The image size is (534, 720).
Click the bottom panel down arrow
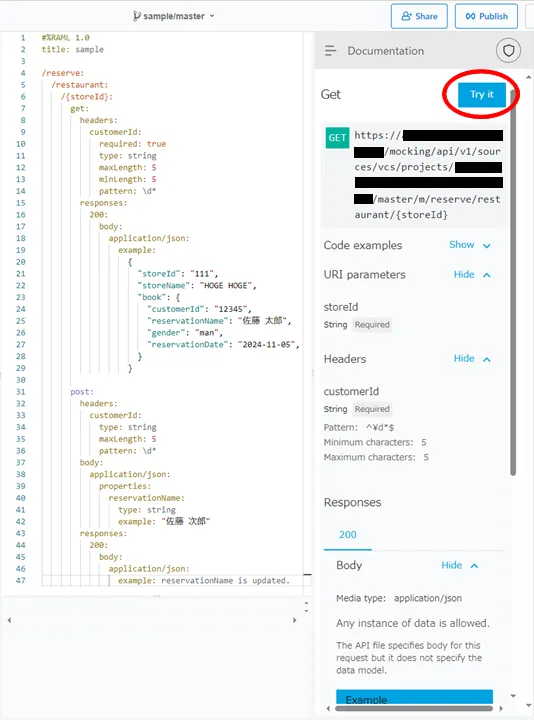[307, 611]
